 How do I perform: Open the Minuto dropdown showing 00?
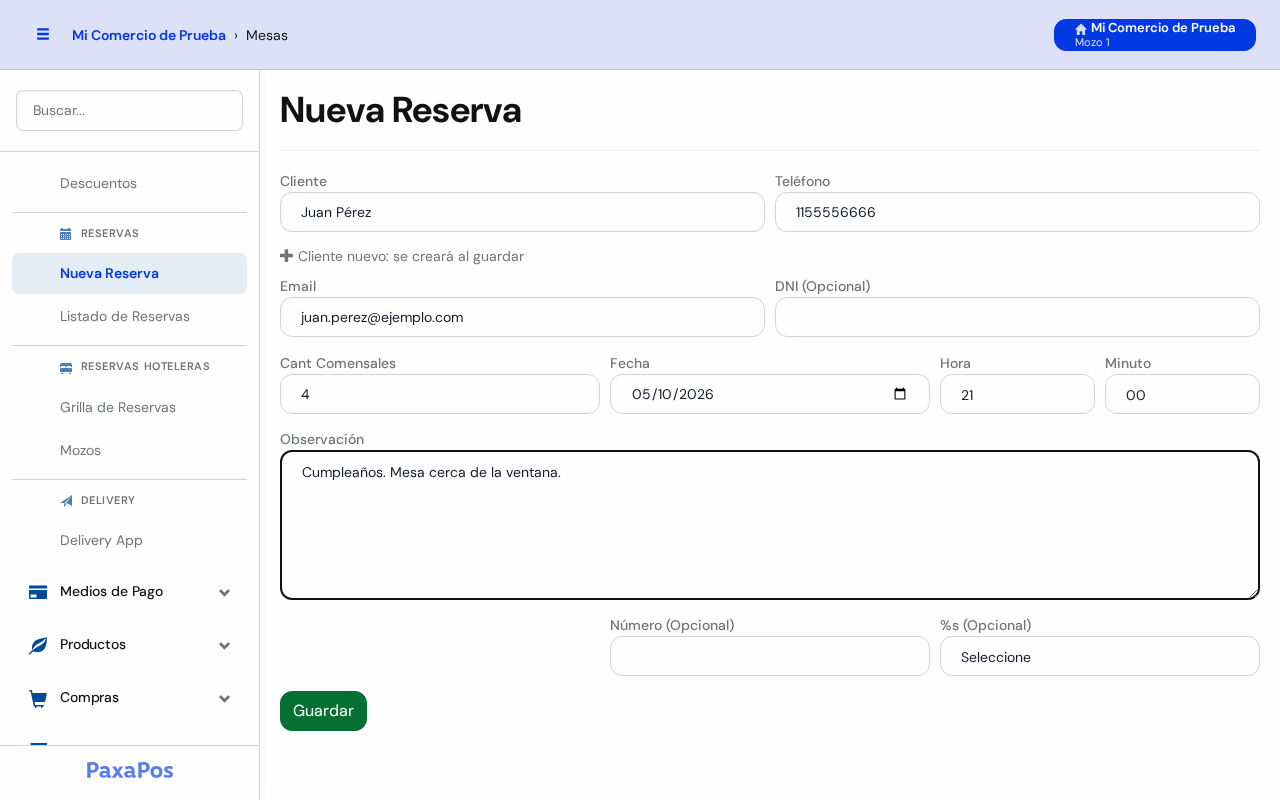[x=1182, y=394]
